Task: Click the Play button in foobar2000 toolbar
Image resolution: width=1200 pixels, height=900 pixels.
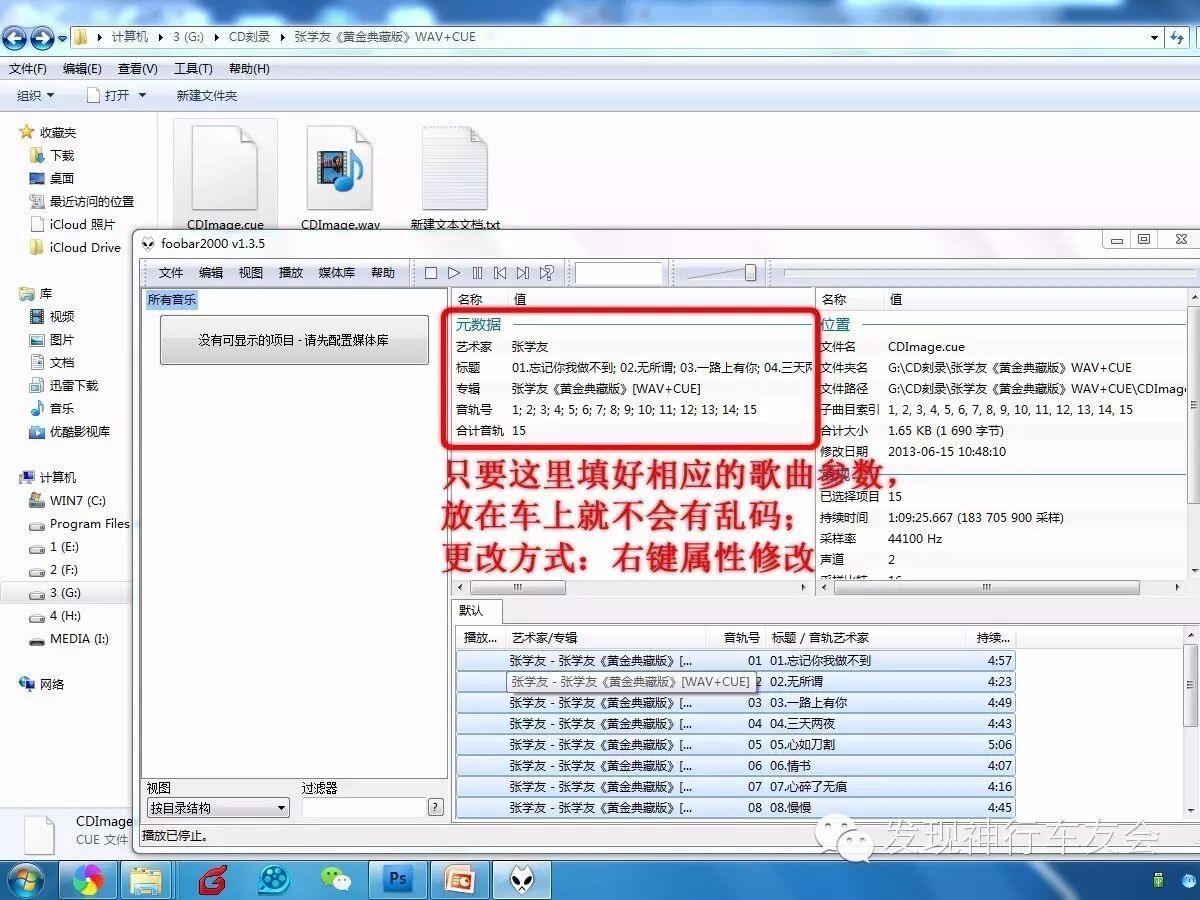Action: [454, 273]
